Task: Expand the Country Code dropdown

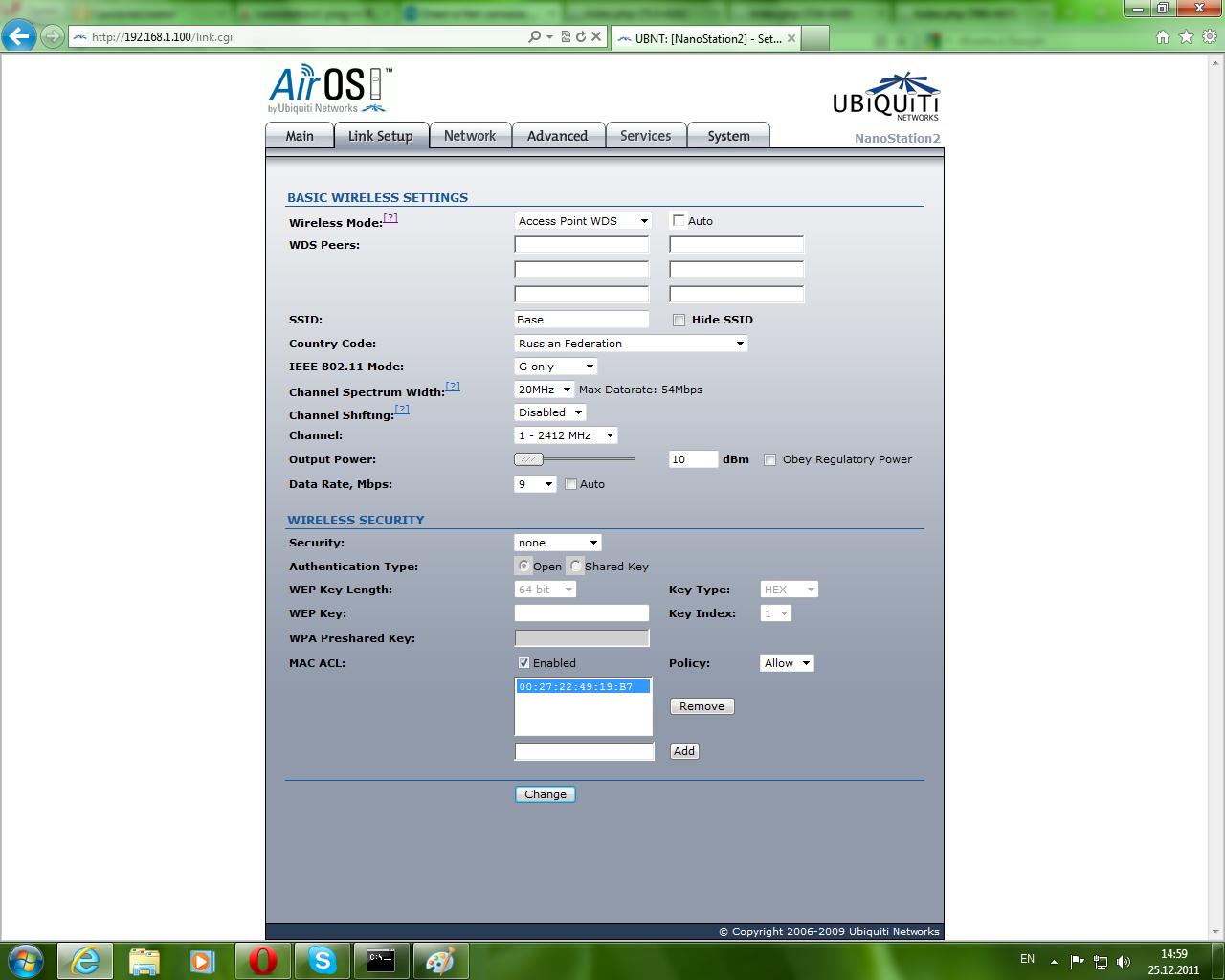Action: [x=631, y=344]
